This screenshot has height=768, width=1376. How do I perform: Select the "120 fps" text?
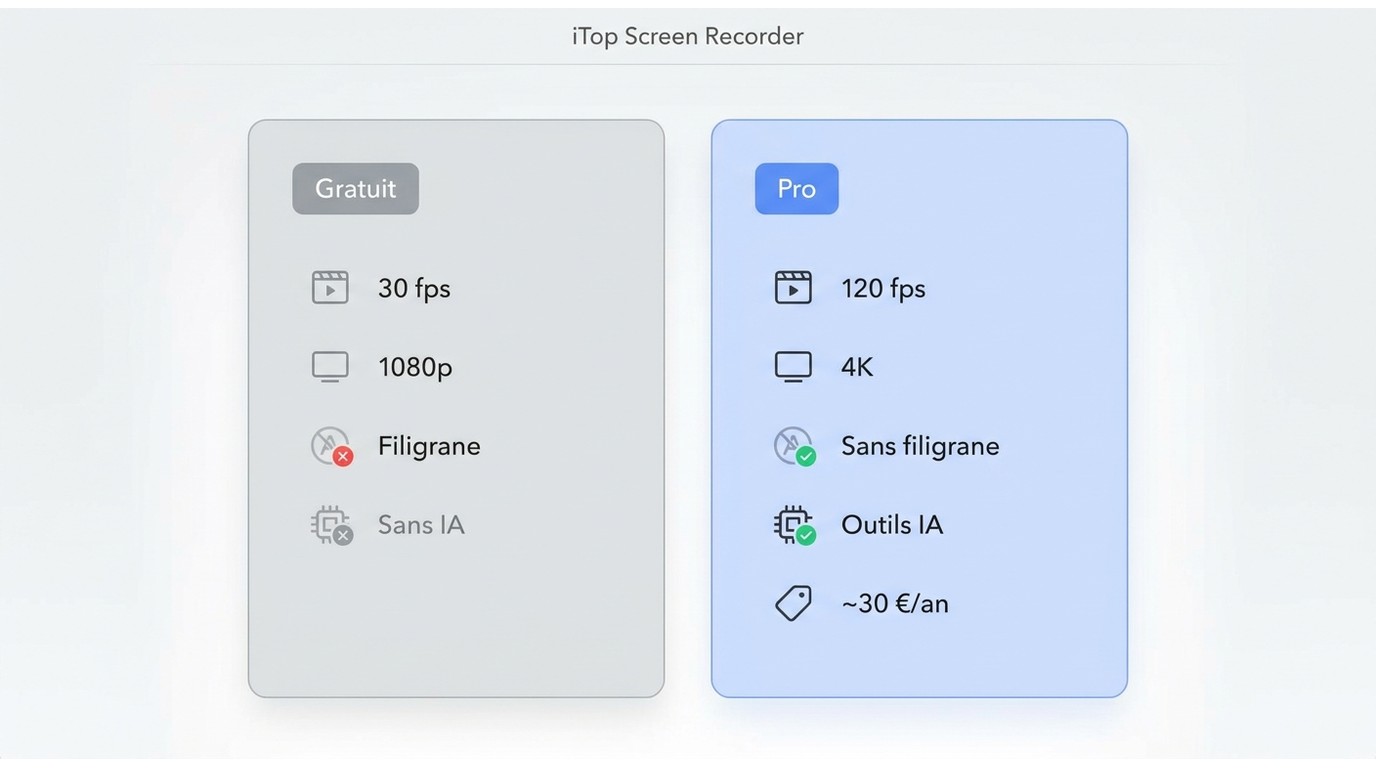click(x=883, y=288)
